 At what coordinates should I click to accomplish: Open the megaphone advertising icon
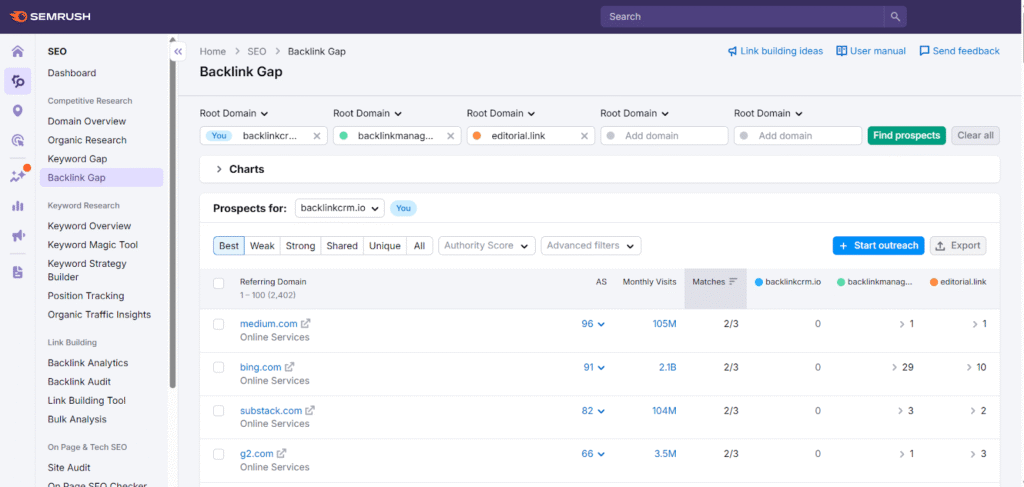tap(17, 236)
